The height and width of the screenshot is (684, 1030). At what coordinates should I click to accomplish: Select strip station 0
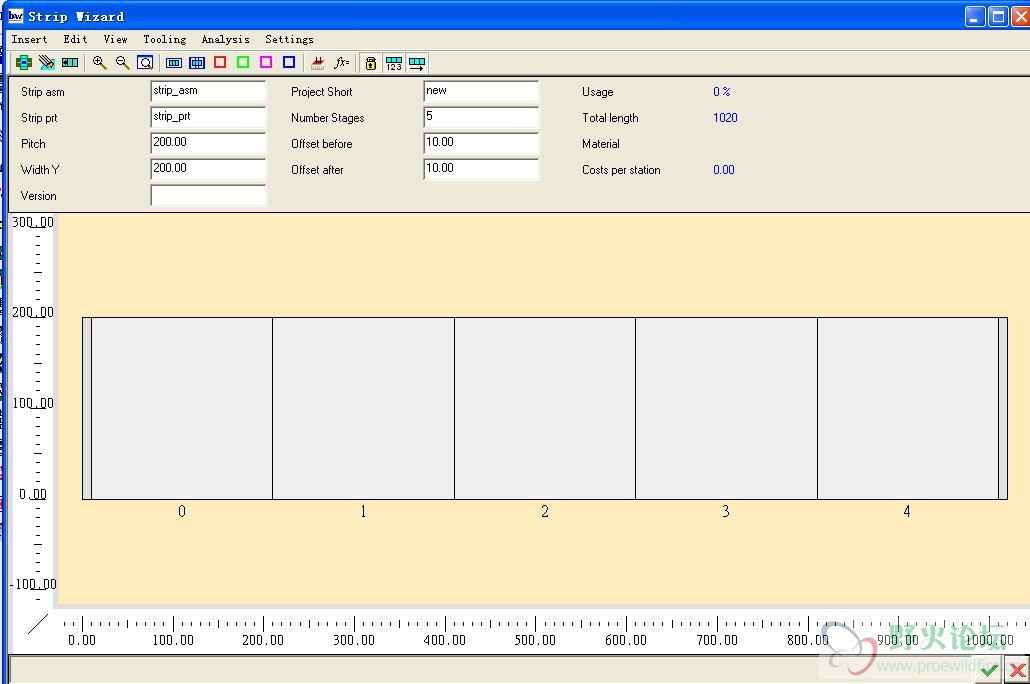[x=182, y=408]
